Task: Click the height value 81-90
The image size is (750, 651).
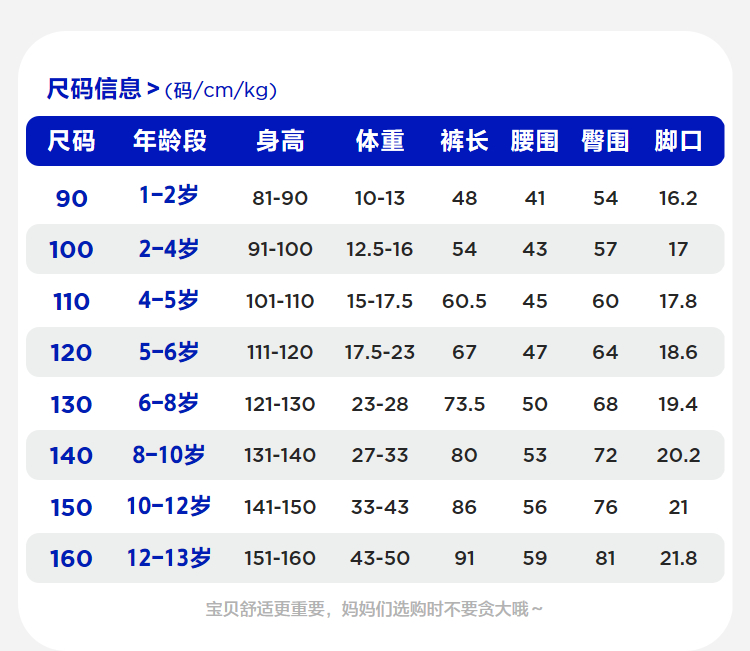Action: click(x=280, y=199)
